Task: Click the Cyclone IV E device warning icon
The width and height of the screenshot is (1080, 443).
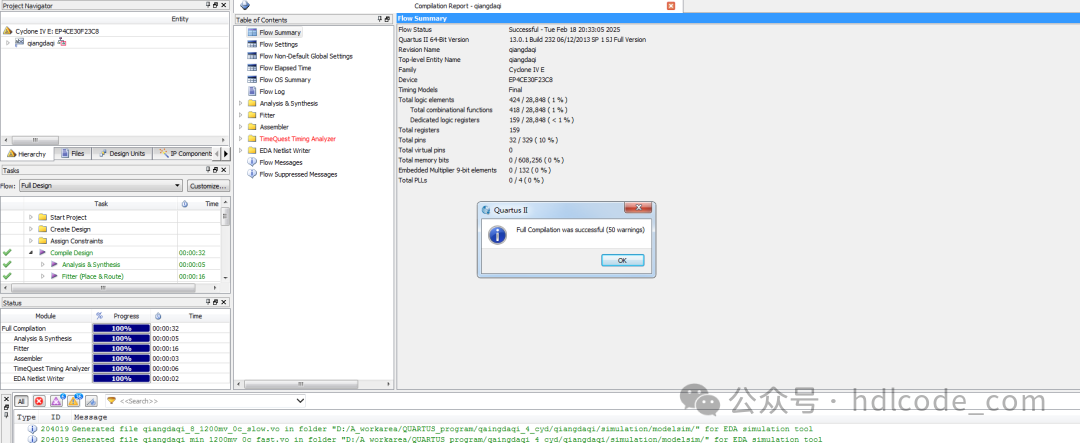Action: (x=7, y=31)
